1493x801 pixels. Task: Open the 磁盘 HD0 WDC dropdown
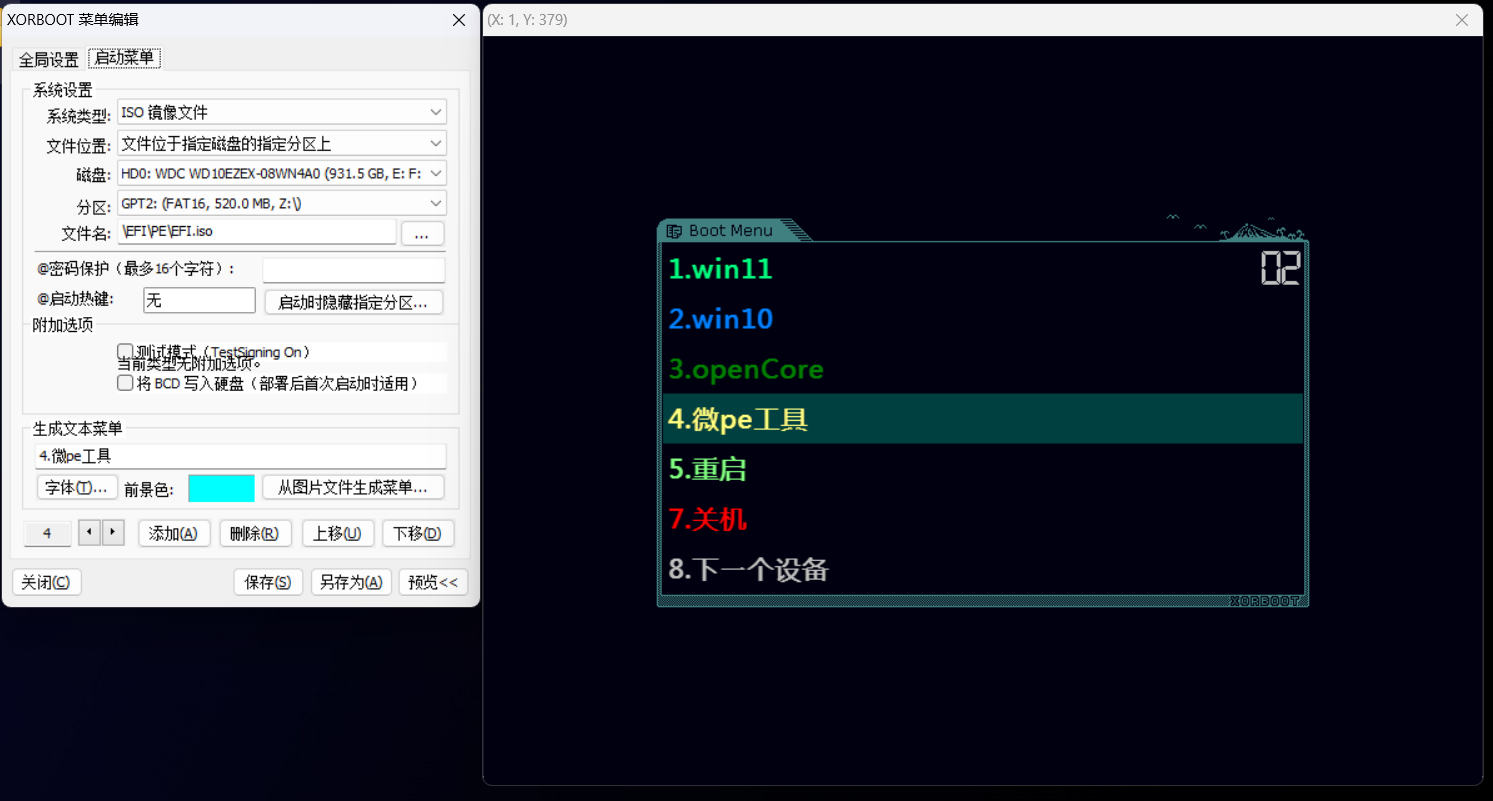(282, 174)
